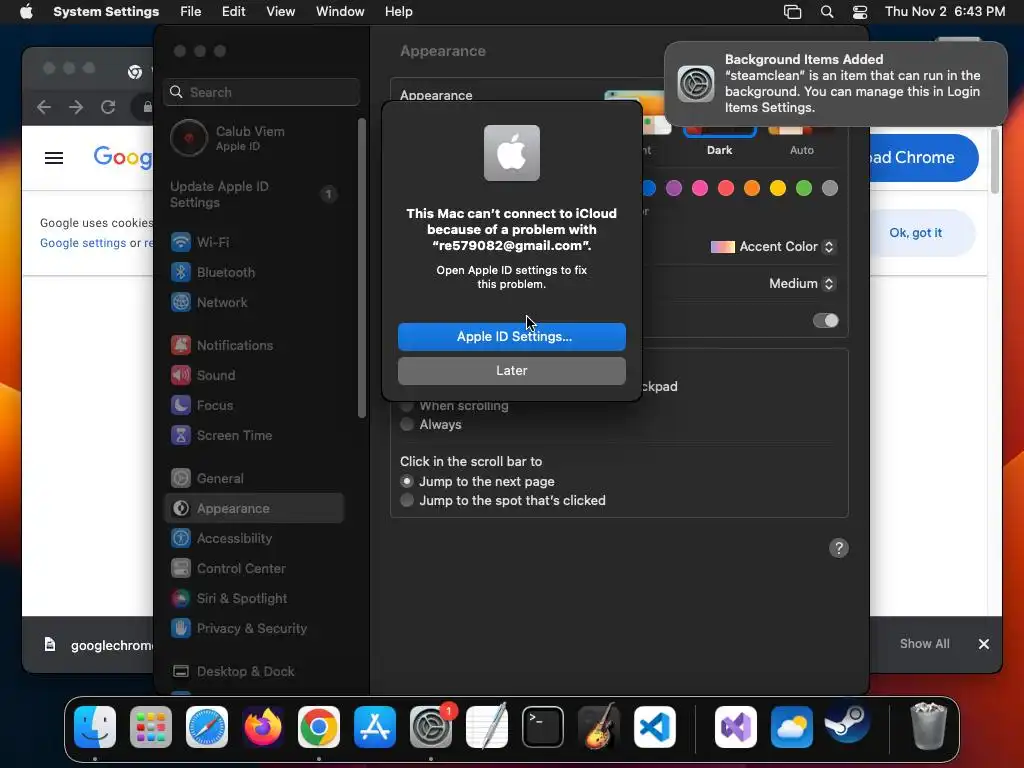Open the Accent Color dropdown

[x=773, y=247]
